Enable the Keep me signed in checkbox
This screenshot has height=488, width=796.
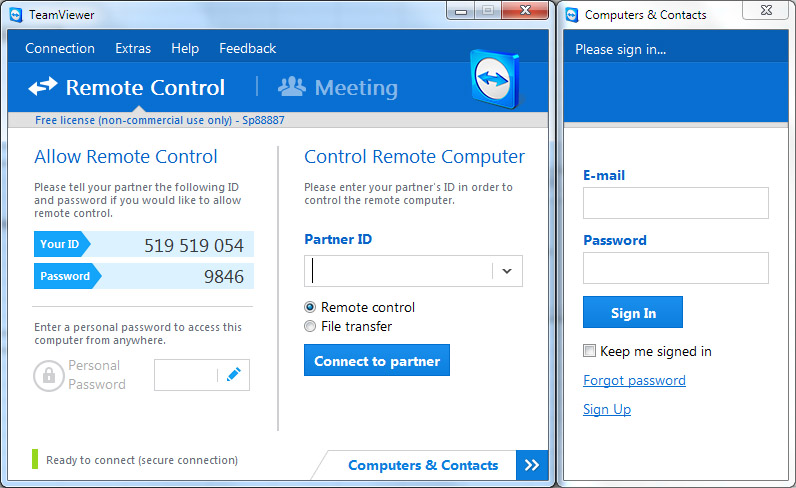click(590, 351)
